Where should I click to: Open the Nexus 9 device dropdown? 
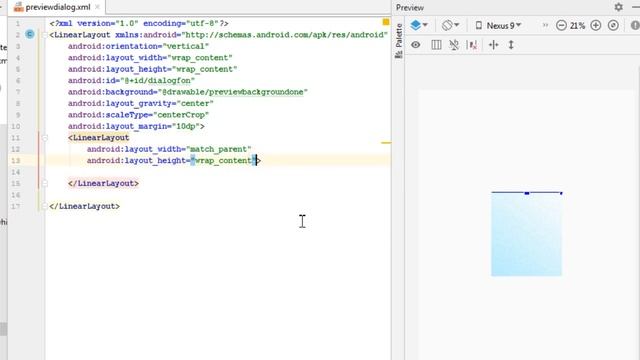click(503, 26)
